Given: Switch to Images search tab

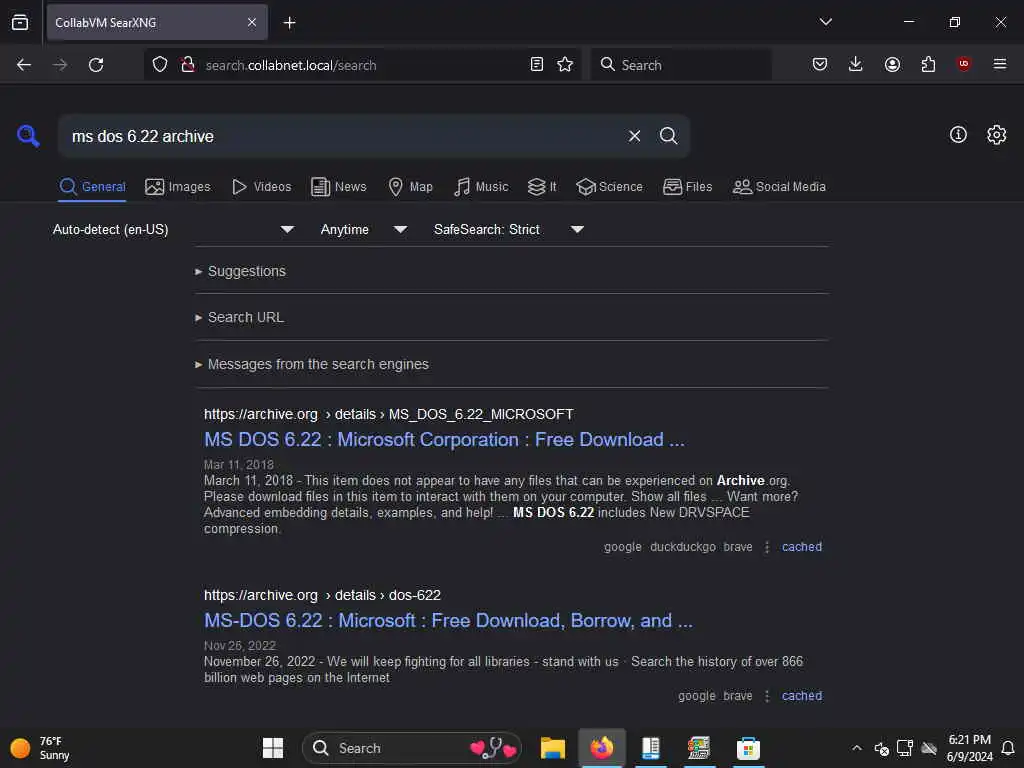Looking at the screenshot, I should tap(178, 187).
